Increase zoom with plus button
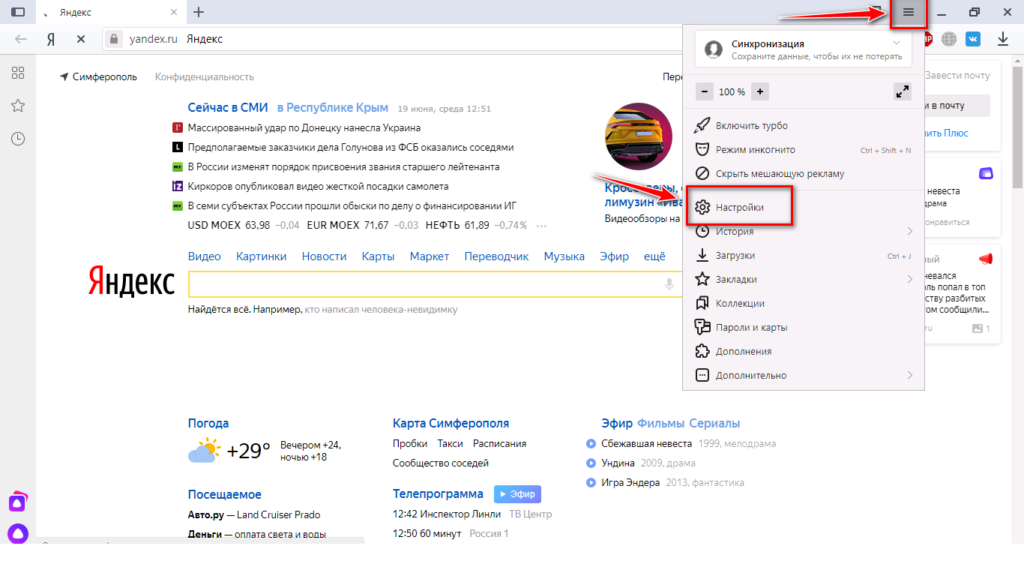The width and height of the screenshot is (1024, 576). point(760,91)
